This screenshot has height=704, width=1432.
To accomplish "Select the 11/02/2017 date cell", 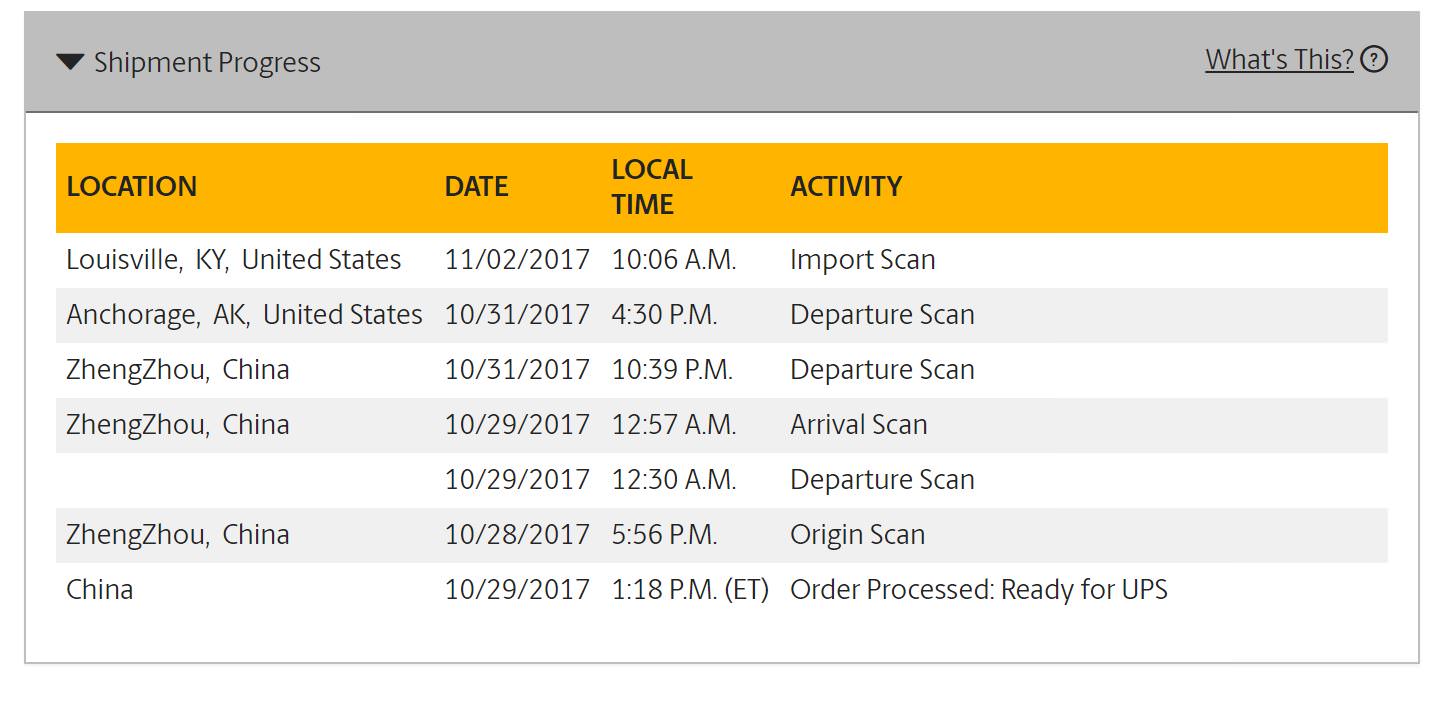I will tap(517, 260).
